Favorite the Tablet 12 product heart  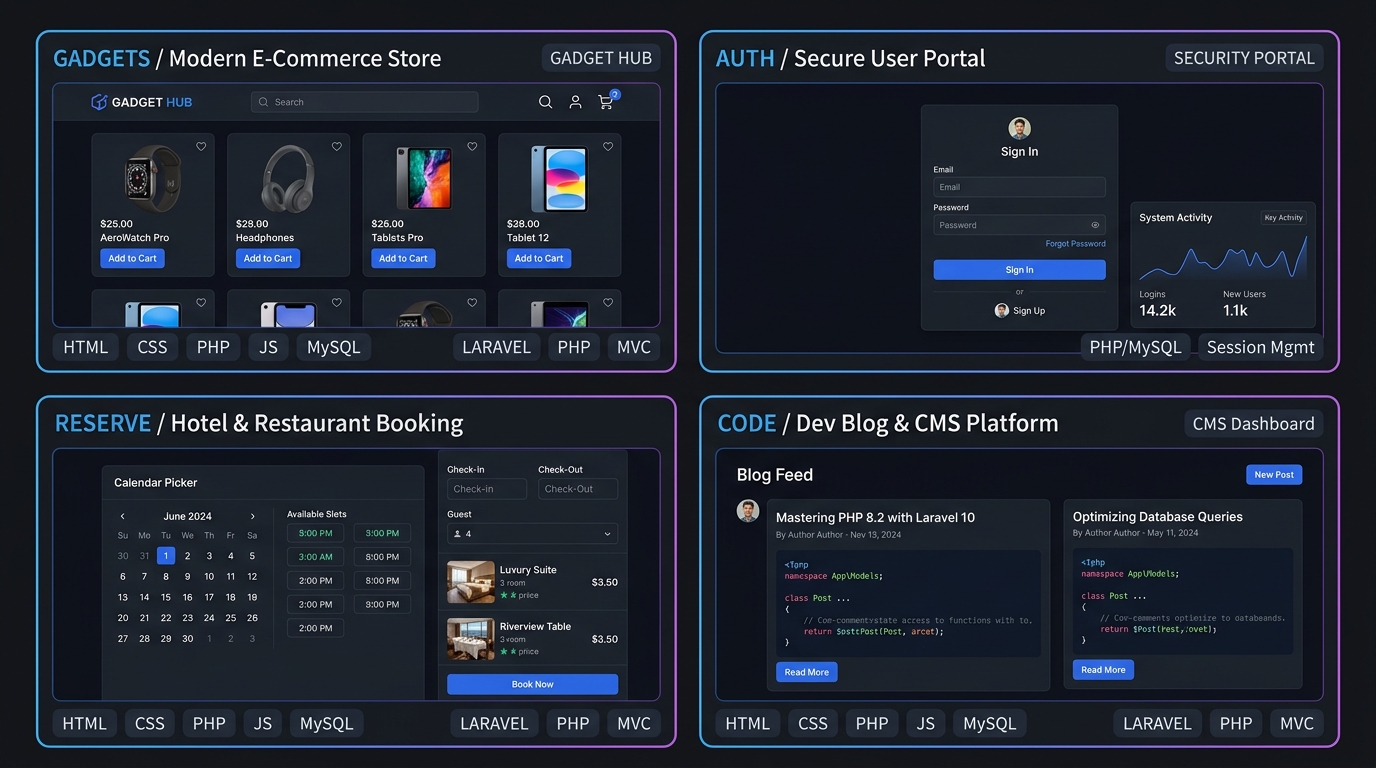[x=608, y=147]
